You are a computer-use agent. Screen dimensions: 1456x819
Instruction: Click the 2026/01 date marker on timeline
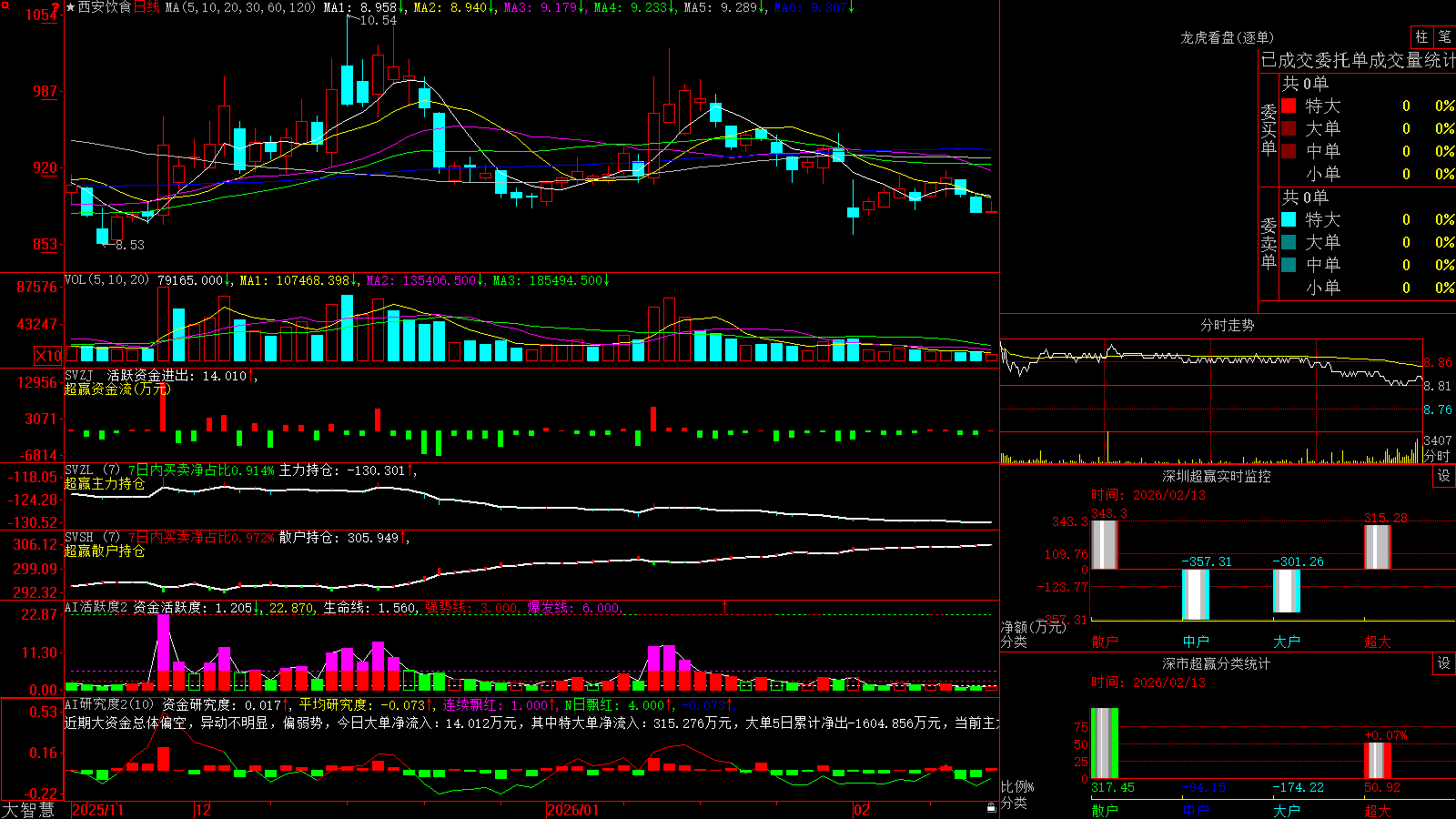[x=573, y=810]
